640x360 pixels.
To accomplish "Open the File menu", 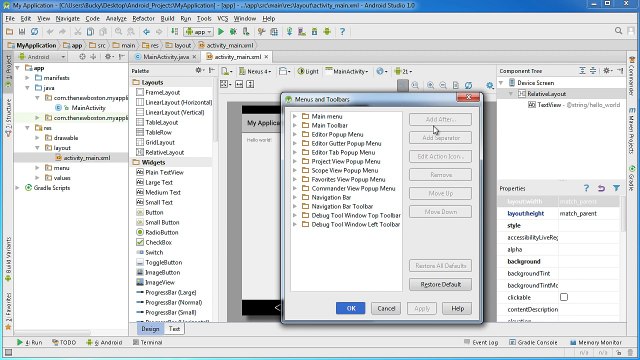I will [x=10, y=18].
